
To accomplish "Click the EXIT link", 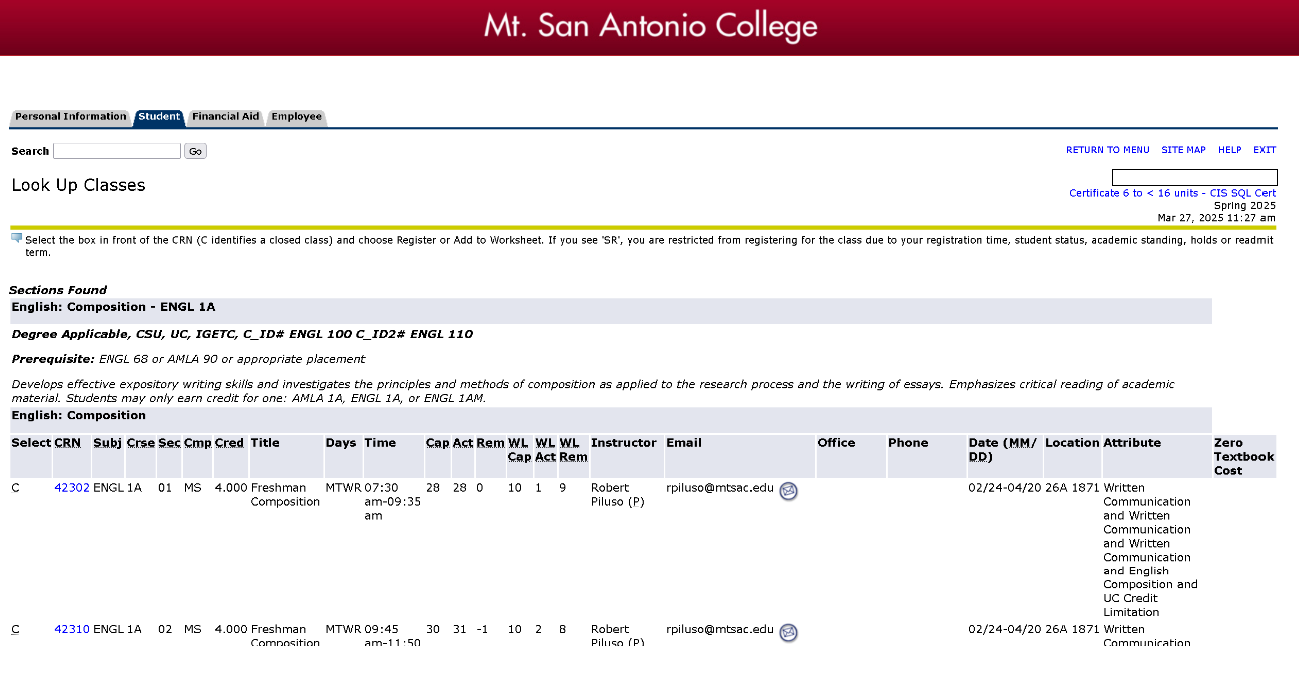I will click(1264, 150).
